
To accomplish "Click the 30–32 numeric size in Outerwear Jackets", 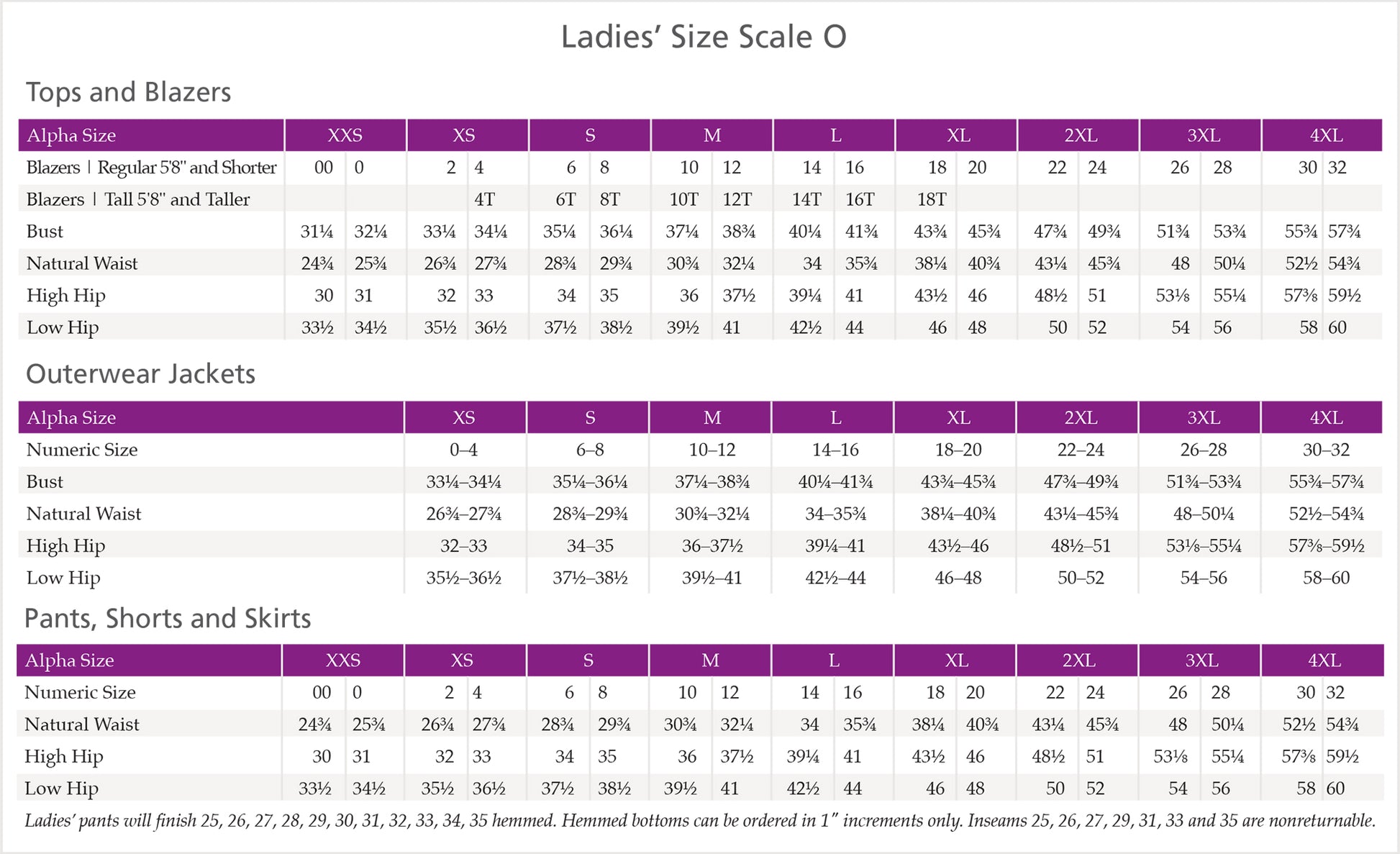I will click(x=1326, y=450).
